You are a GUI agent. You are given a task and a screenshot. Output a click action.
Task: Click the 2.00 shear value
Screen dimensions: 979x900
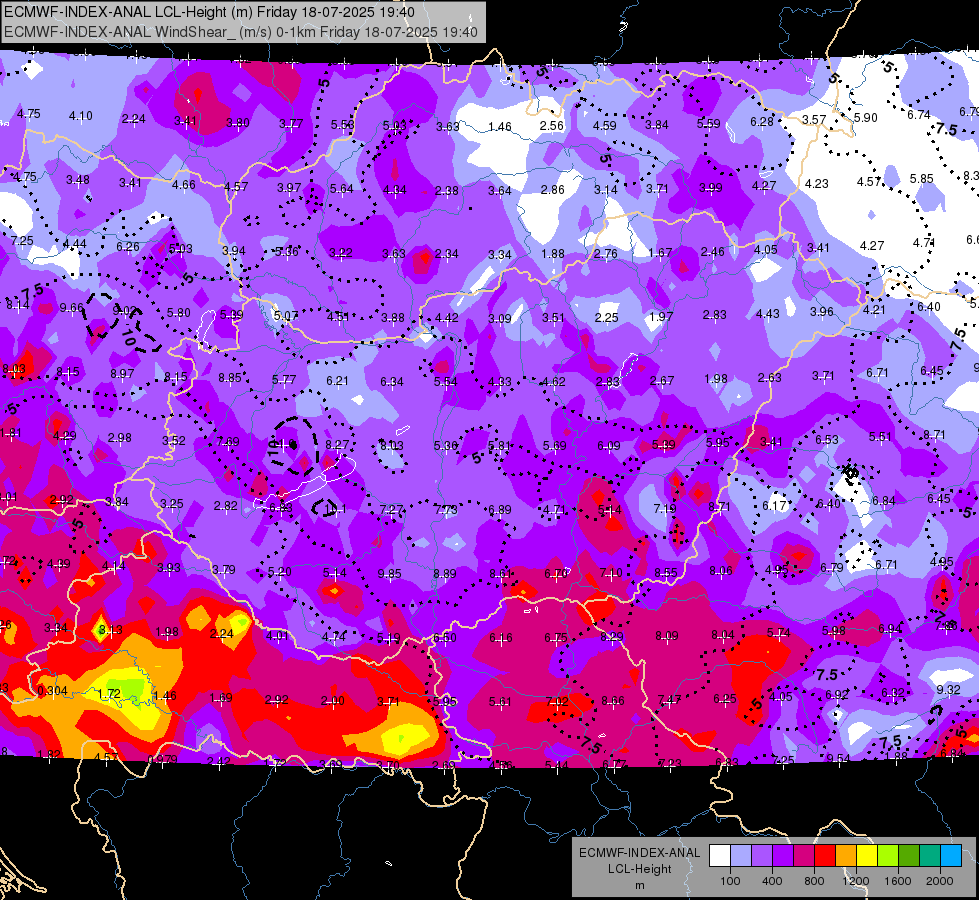tap(332, 701)
